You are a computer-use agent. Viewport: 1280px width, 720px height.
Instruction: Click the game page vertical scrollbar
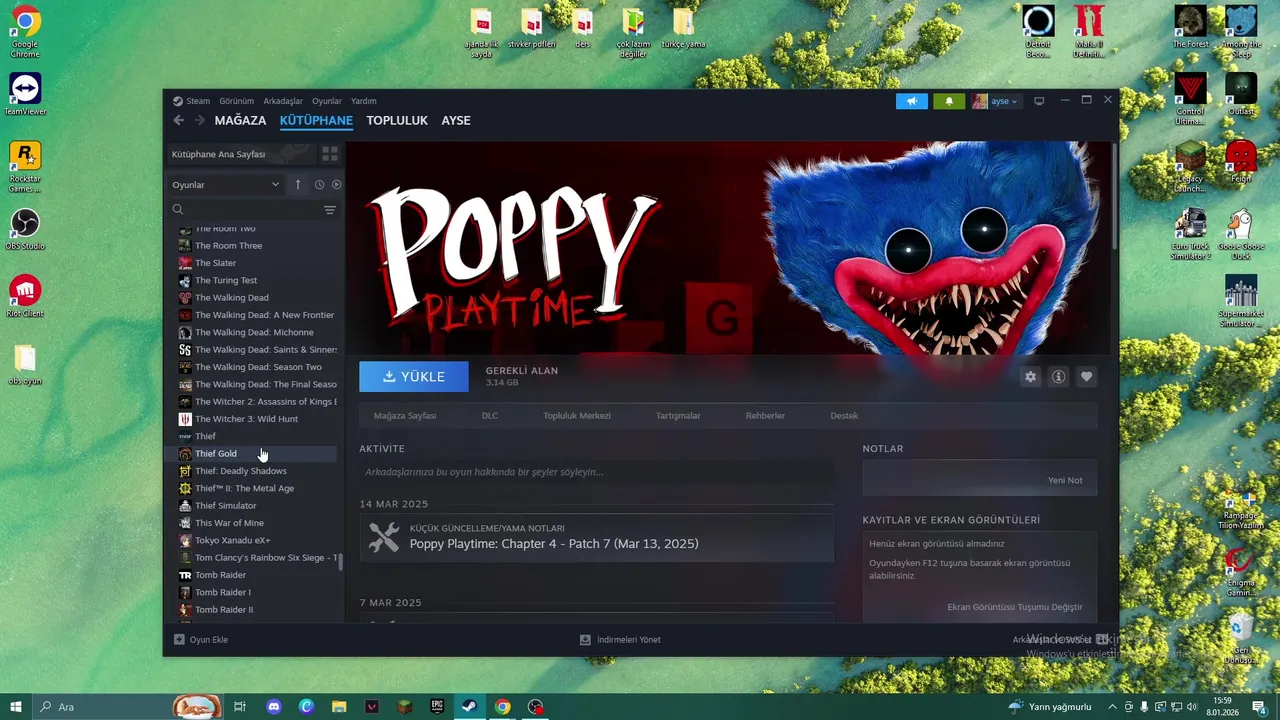1115,195
